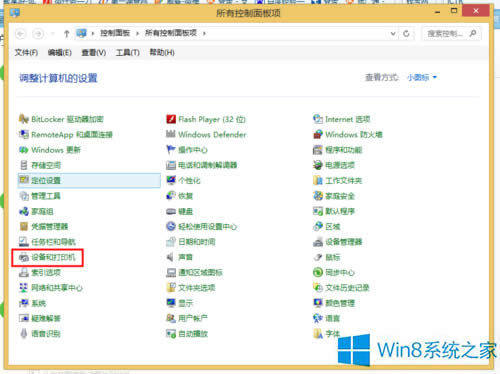Screen dimensions: 500x374
Task: Go up one level with Up arrow
Action: 66,34
